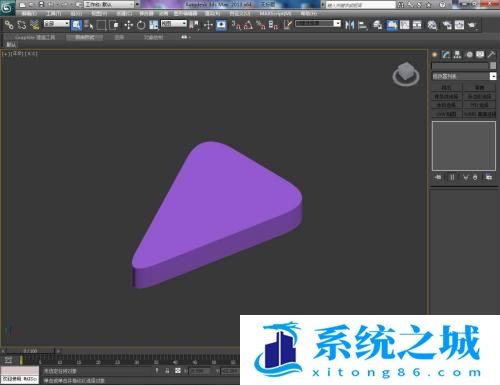Switch to the Display command panel tab

(480, 54)
